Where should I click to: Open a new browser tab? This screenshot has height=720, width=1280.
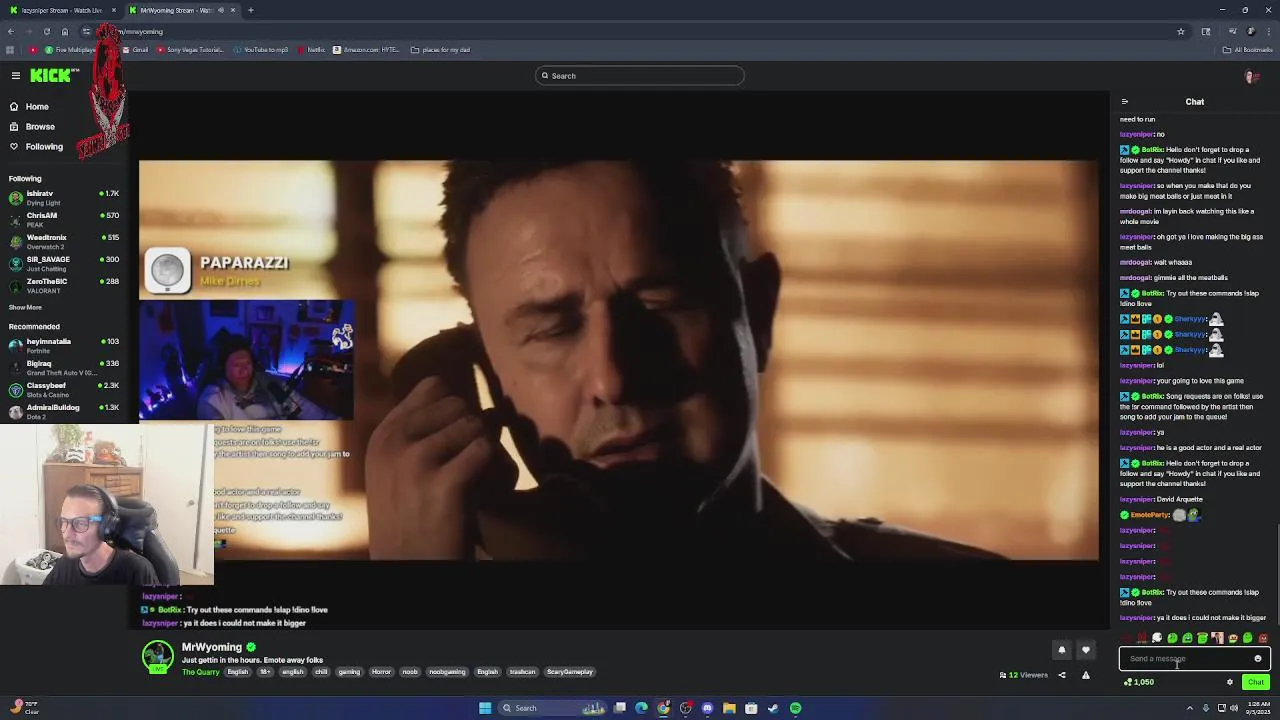pos(251,10)
